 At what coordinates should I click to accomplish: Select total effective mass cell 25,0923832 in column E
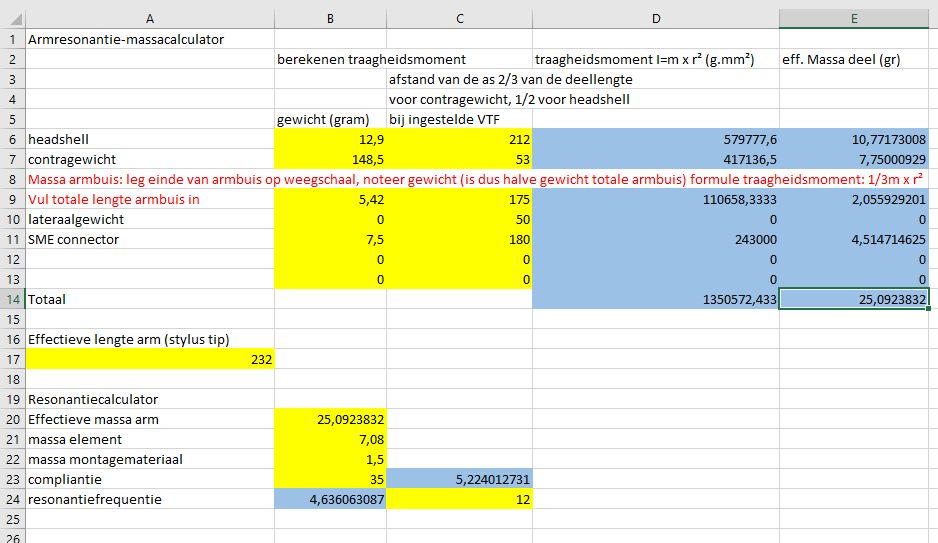tap(854, 300)
